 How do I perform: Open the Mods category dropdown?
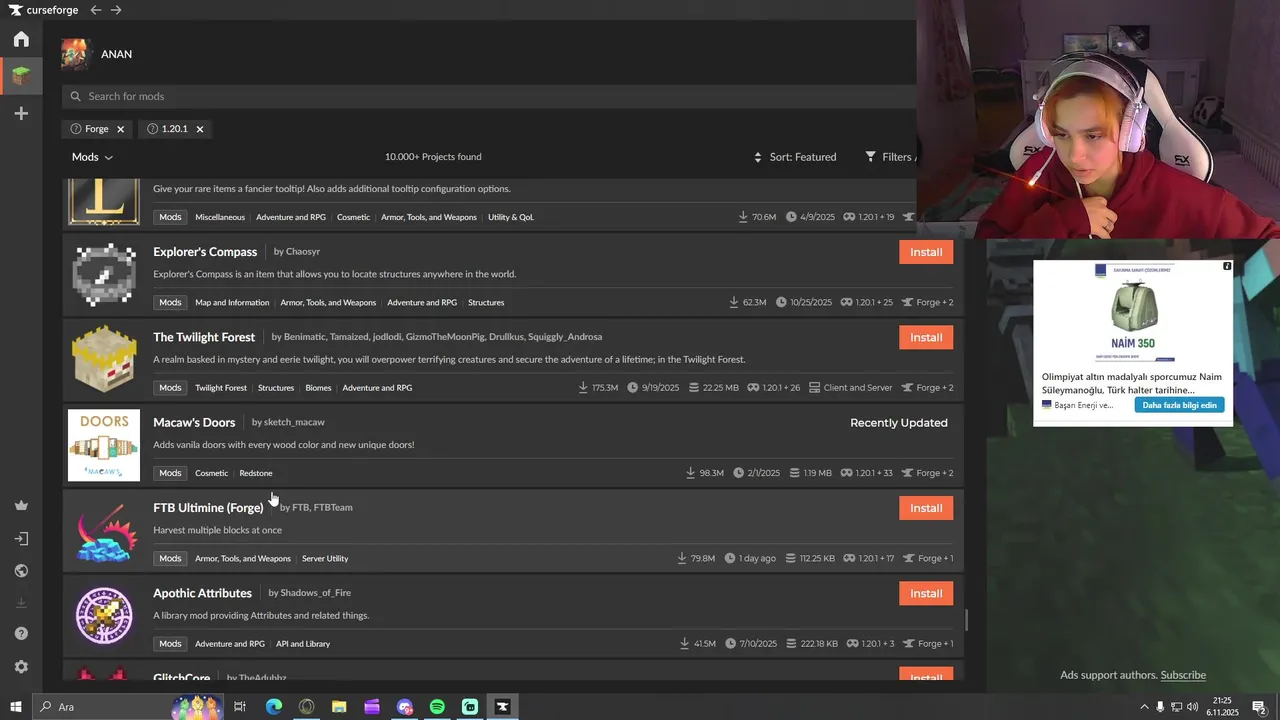point(92,157)
